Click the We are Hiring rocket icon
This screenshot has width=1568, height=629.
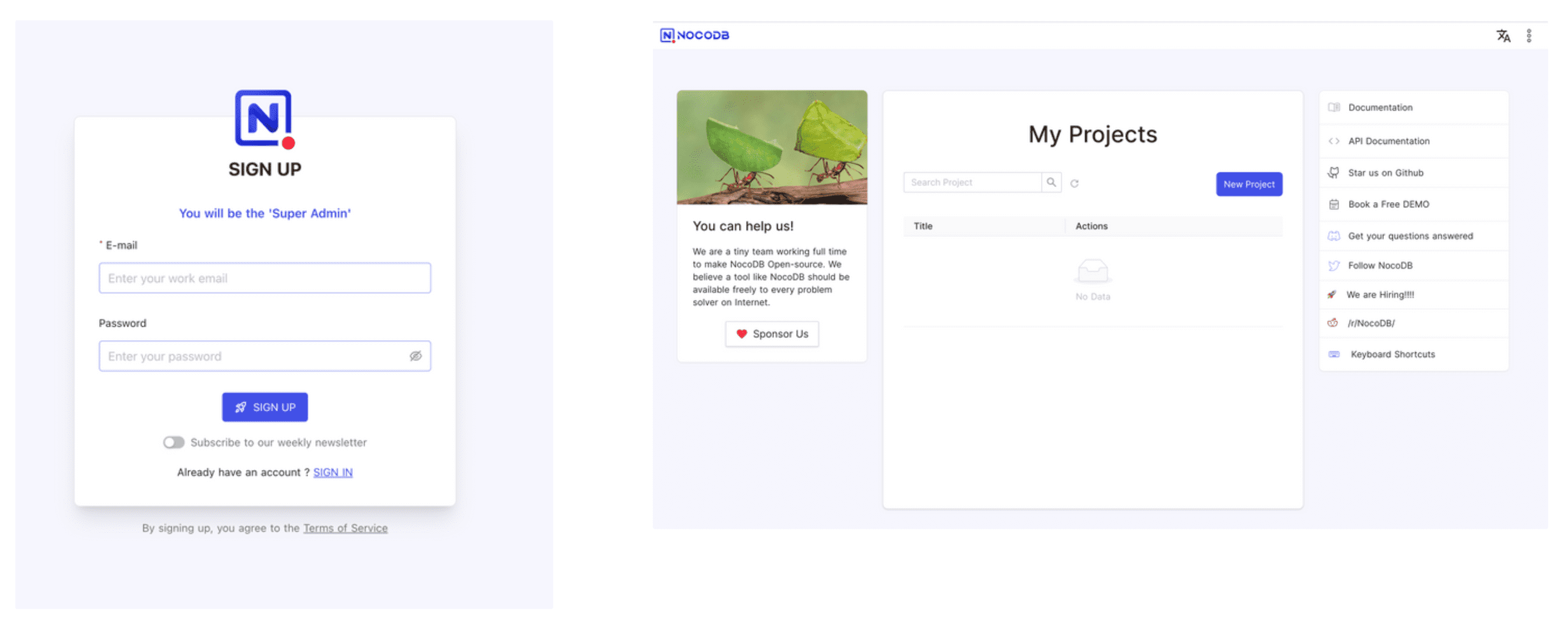point(1332,295)
